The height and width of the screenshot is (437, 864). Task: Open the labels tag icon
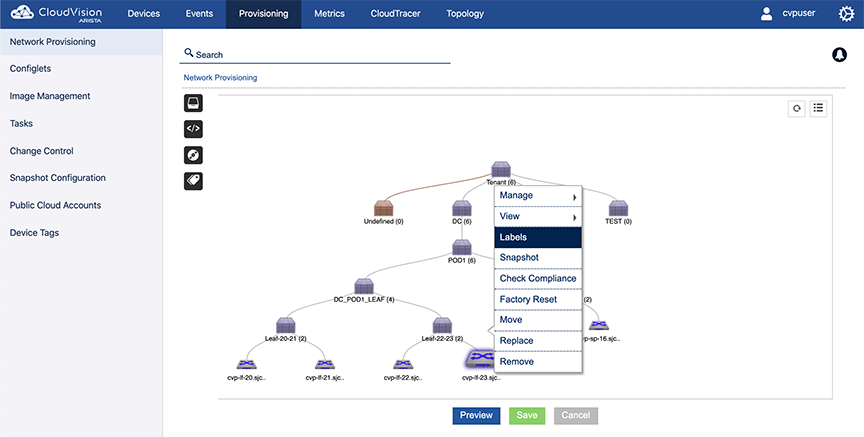pyautogui.click(x=193, y=181)
